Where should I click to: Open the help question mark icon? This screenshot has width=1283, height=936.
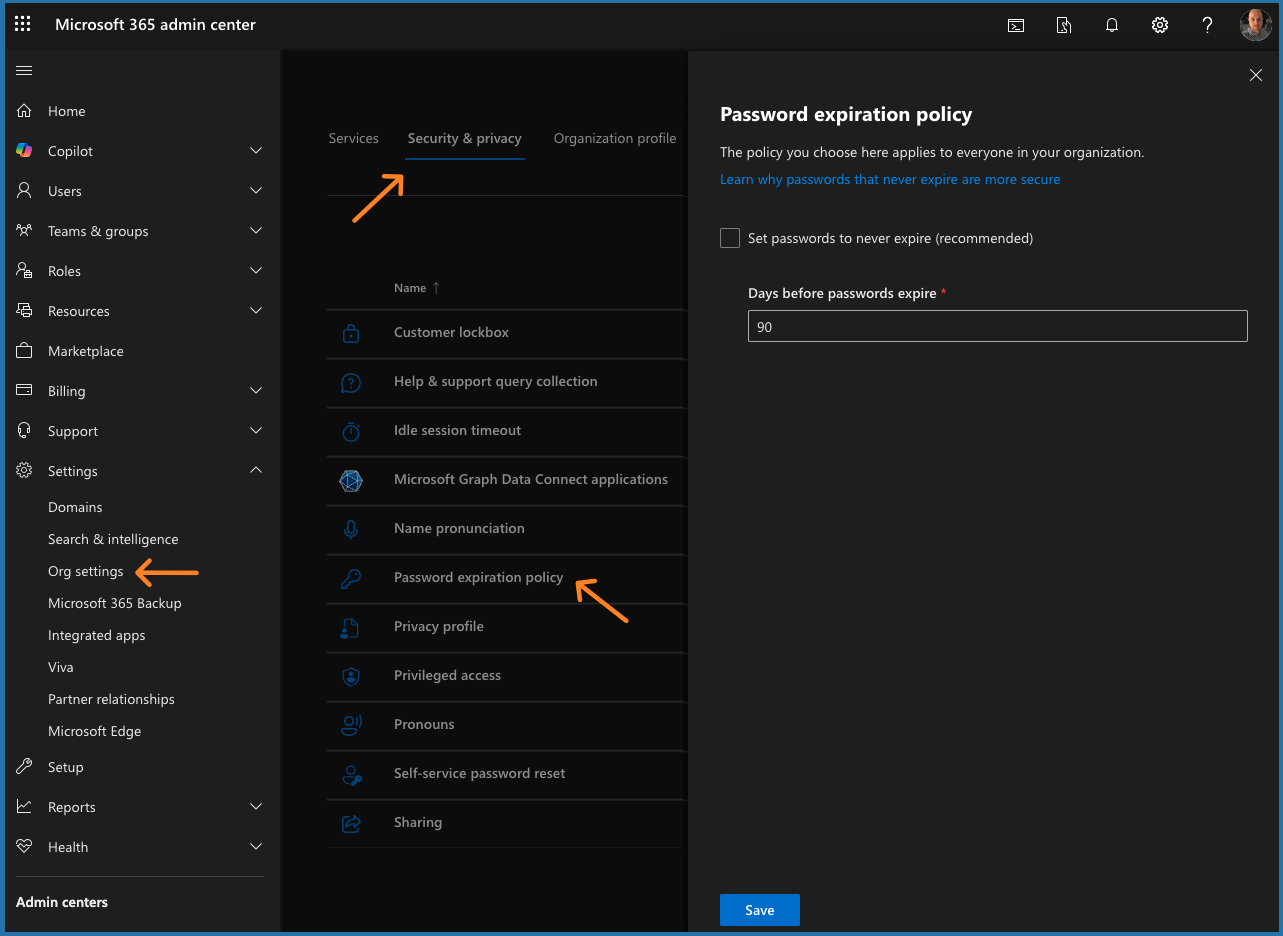click(1208, 25)
